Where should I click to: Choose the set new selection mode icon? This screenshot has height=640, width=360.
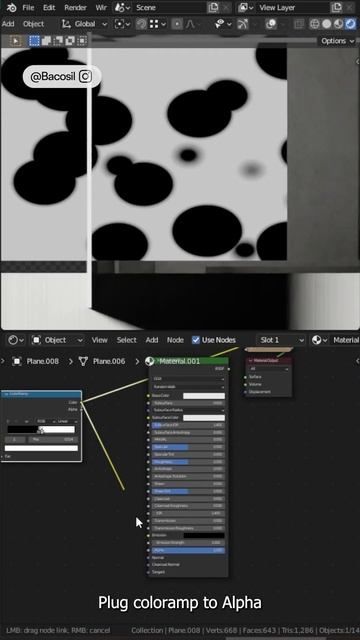(x=35, y=41)
